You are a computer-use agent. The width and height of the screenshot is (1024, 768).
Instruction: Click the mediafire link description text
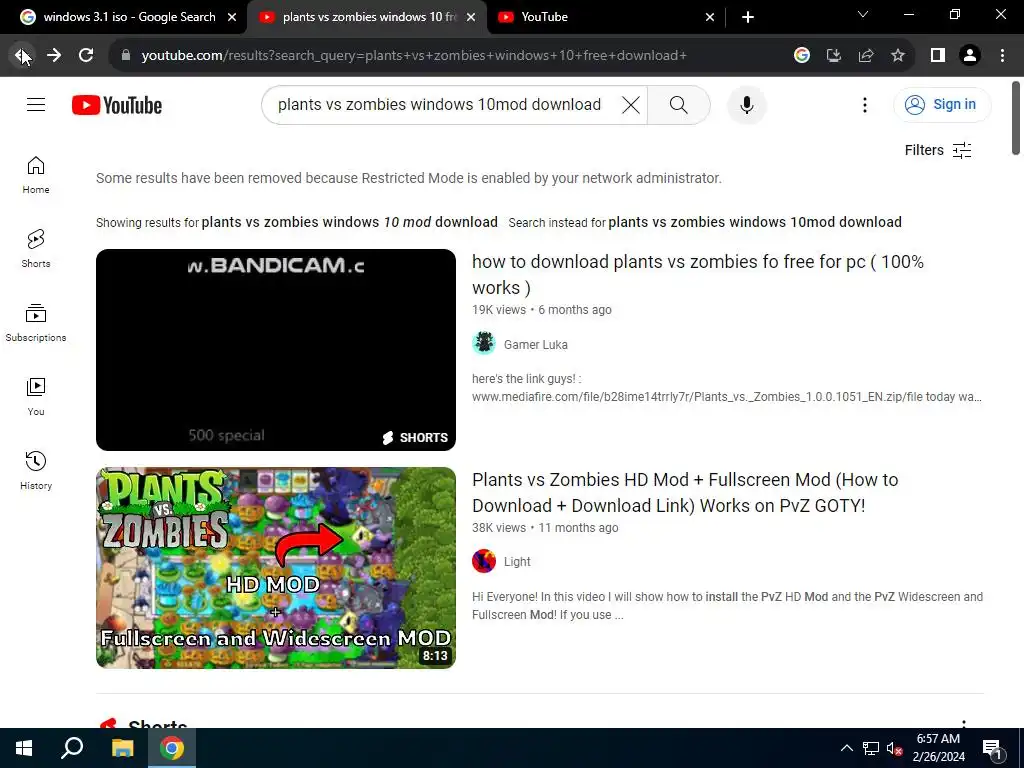point(727,388)
